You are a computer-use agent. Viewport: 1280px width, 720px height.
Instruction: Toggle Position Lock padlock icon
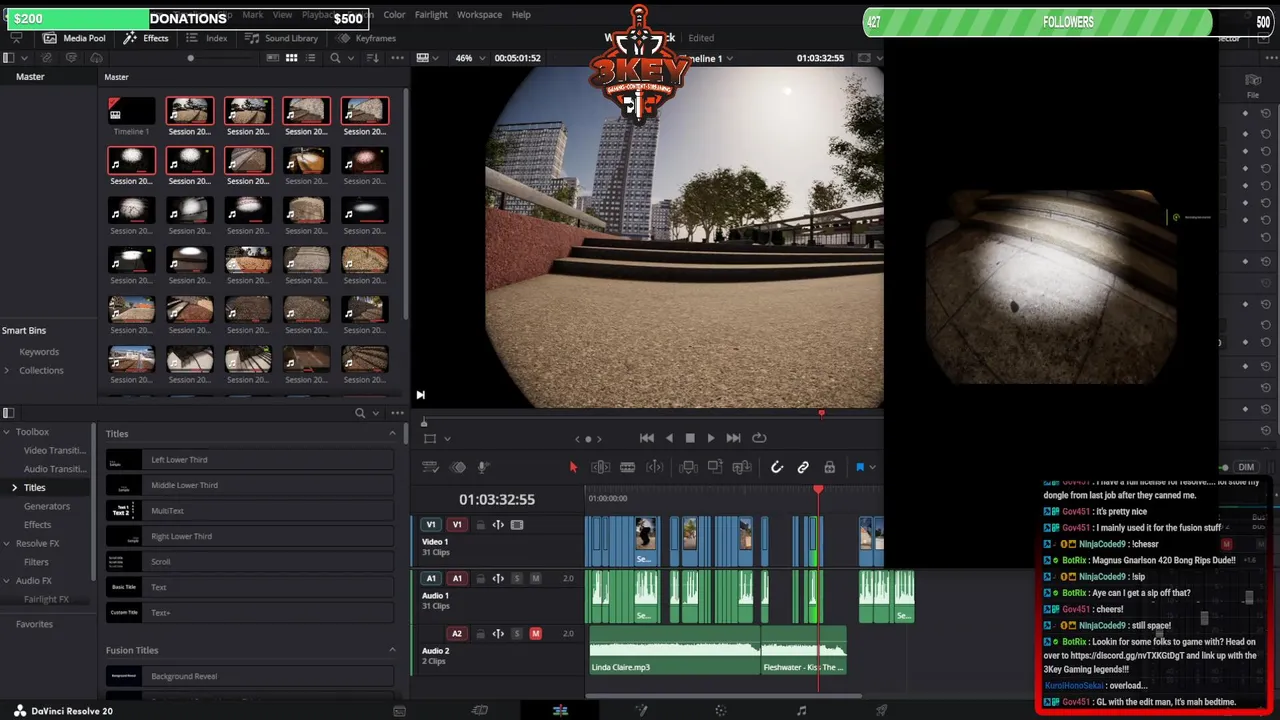point(829,467)
